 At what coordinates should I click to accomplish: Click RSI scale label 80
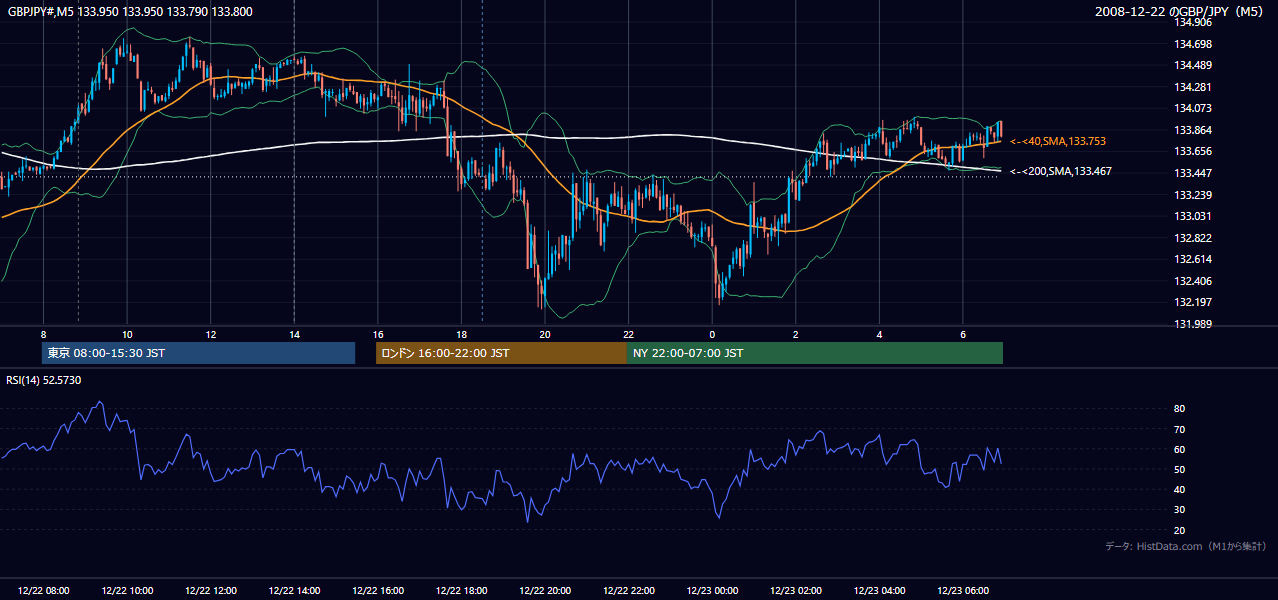(1180, 409)
